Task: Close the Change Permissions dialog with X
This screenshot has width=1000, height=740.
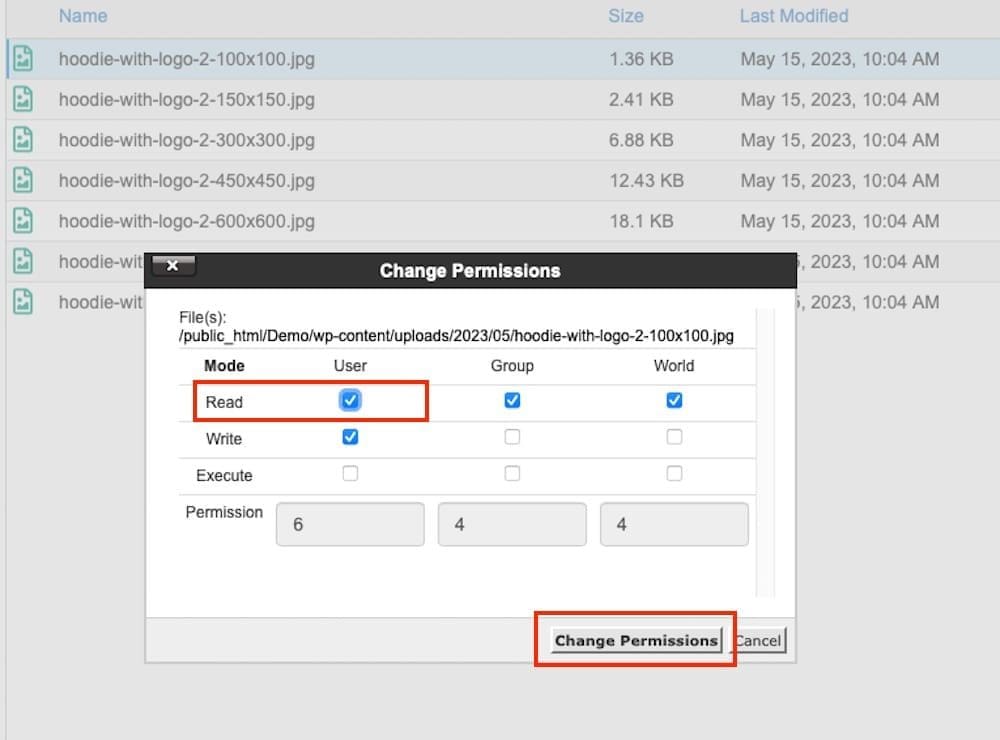Action: [x=173, y=266]
